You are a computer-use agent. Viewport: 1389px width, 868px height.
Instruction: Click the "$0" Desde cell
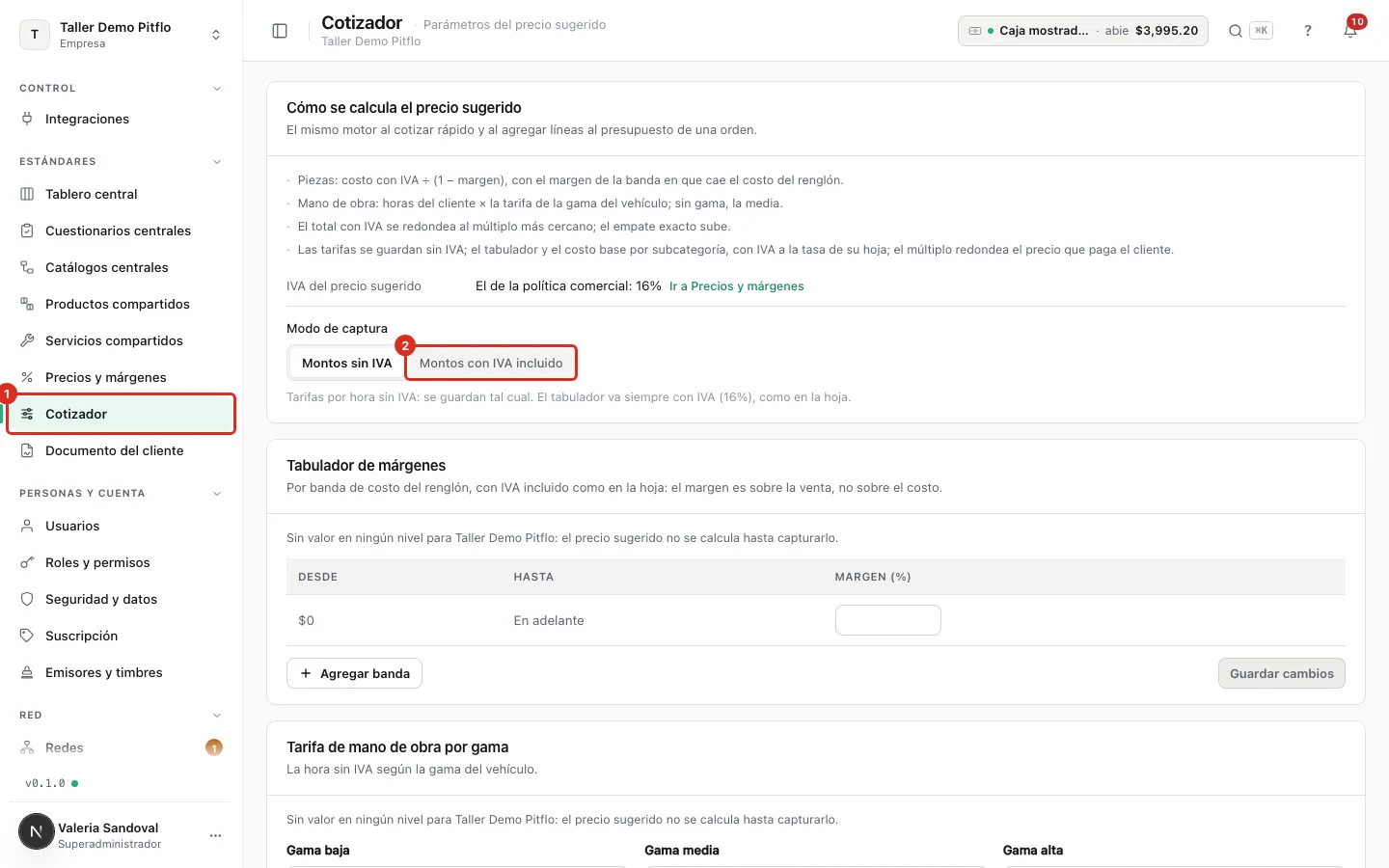[306, 620]
